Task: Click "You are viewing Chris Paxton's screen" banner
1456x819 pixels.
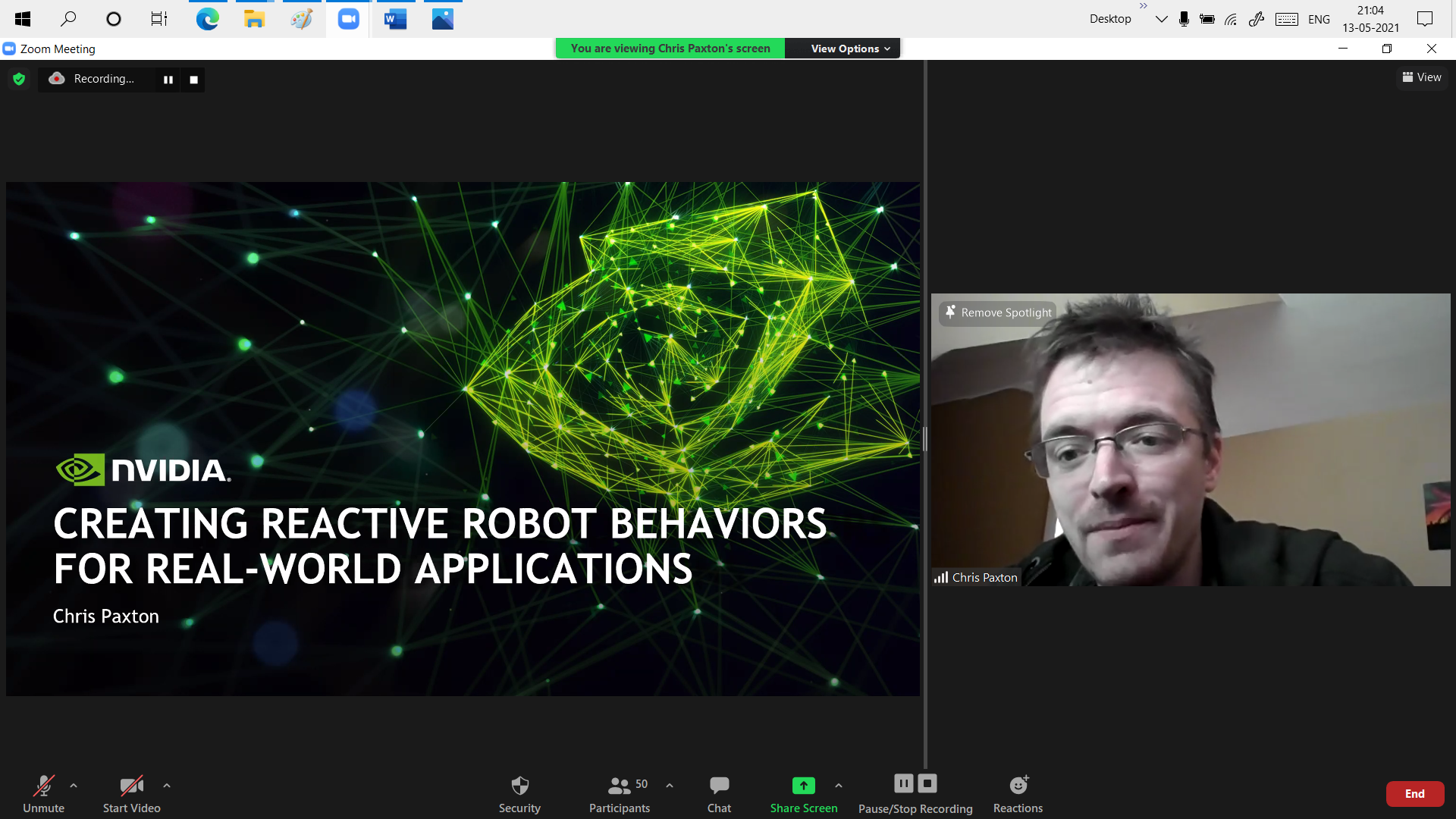Action: pos(670,49)
